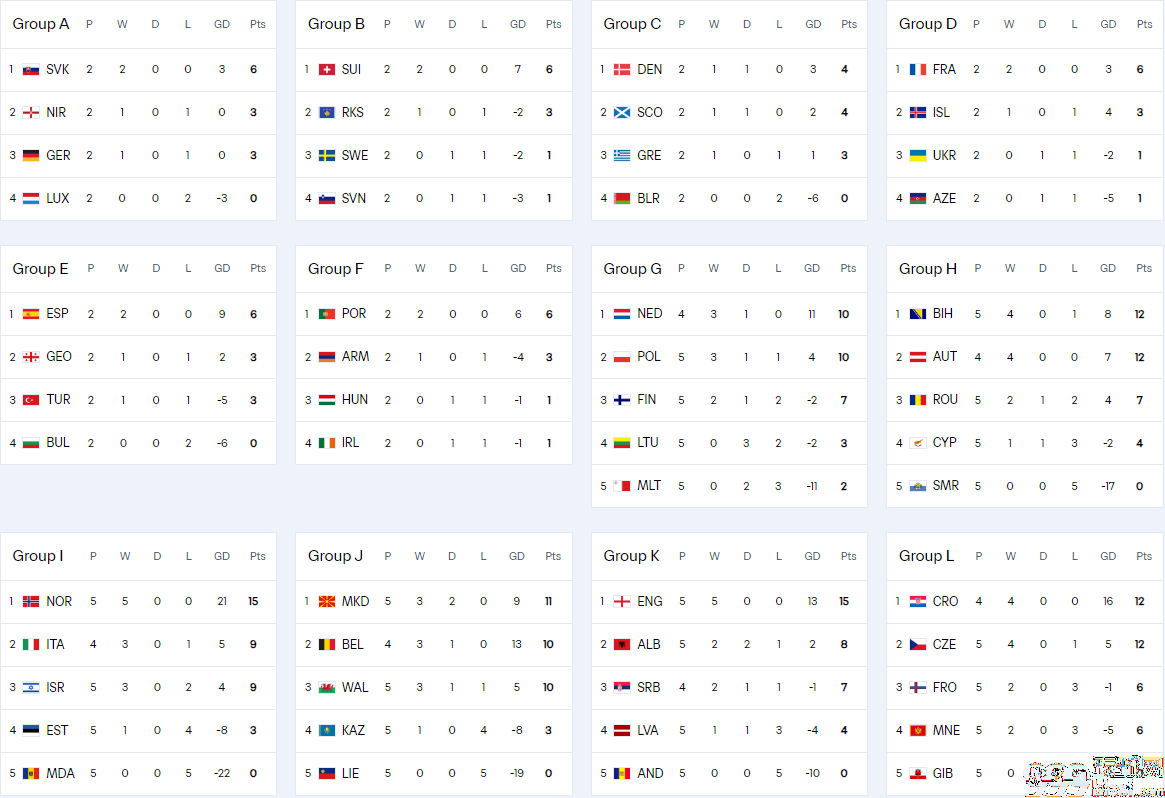Click the GD column header in Group K
1165x798 pixels.
[812, 557]
